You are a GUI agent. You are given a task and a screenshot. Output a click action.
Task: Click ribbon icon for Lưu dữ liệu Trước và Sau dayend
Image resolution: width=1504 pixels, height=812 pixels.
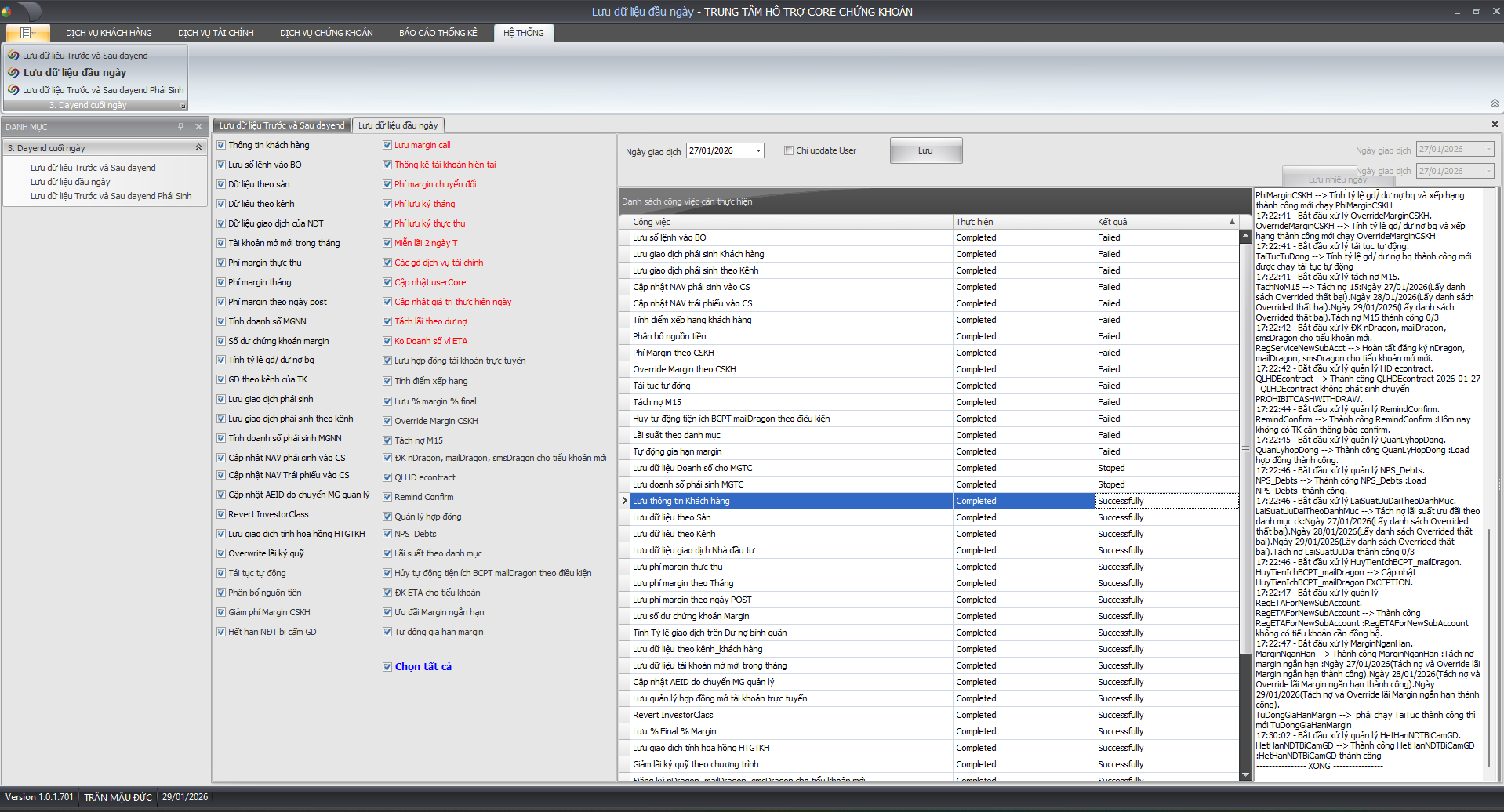(13, 56)
